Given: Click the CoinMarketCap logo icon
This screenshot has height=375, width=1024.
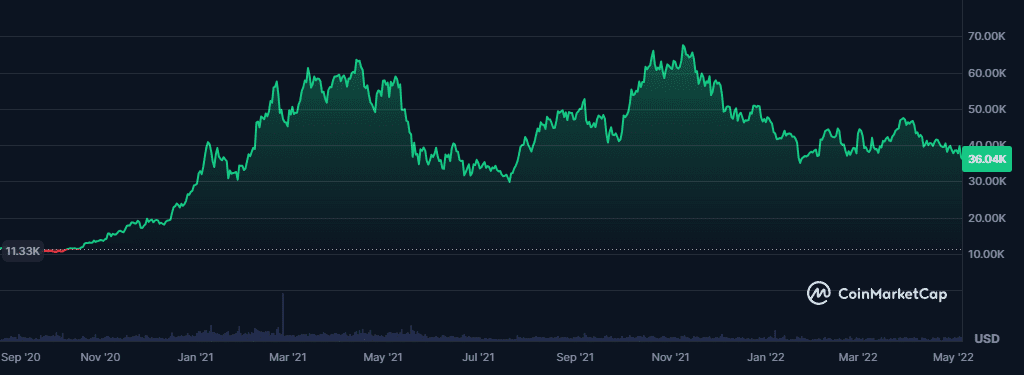Looking at the screenshot, I should click(x=818, y=293).
